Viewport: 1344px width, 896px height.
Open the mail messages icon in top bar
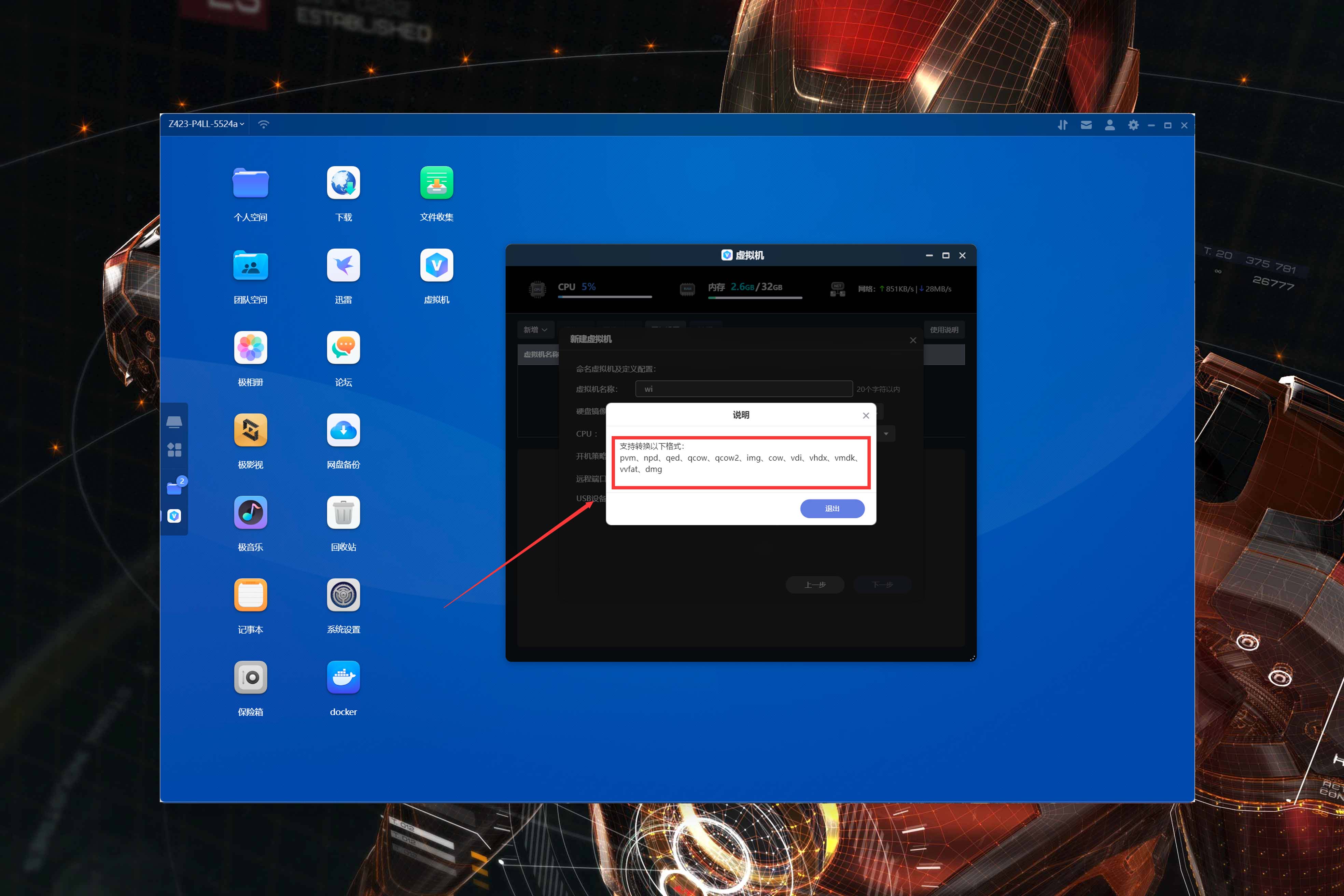[1086, 125]
